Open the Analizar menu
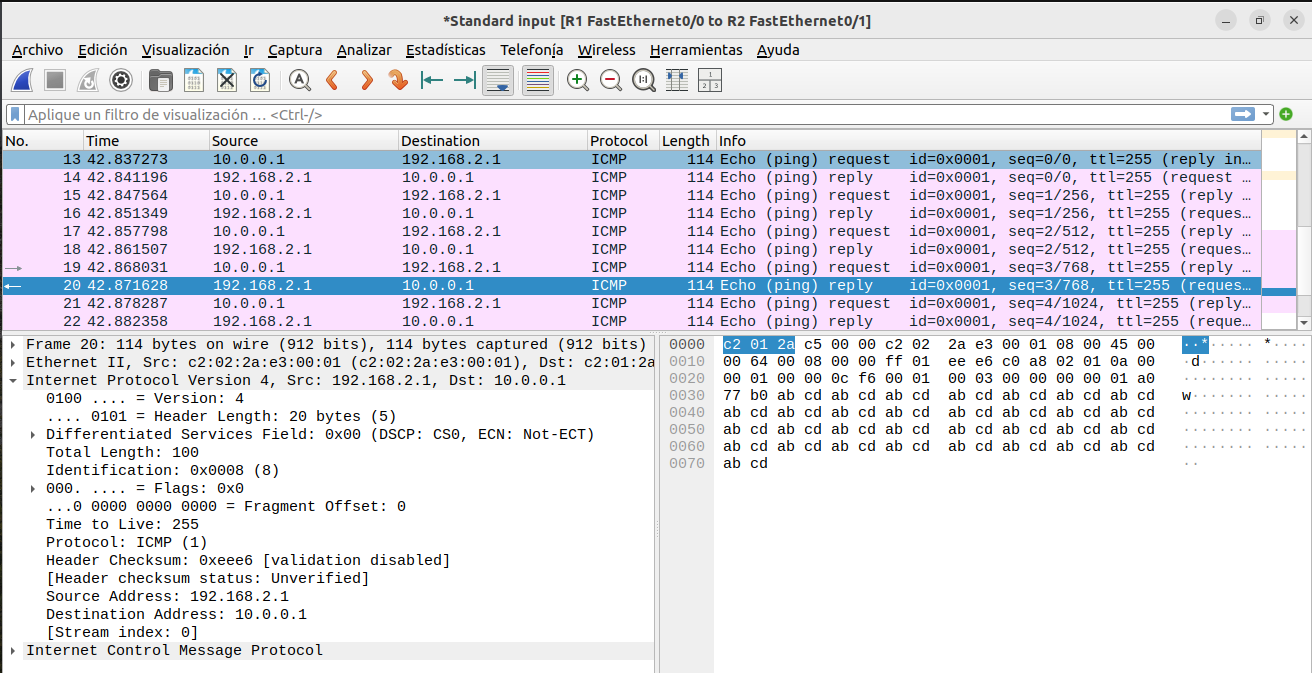This screenshot has height=673, width=1312. tap(364, 50)
